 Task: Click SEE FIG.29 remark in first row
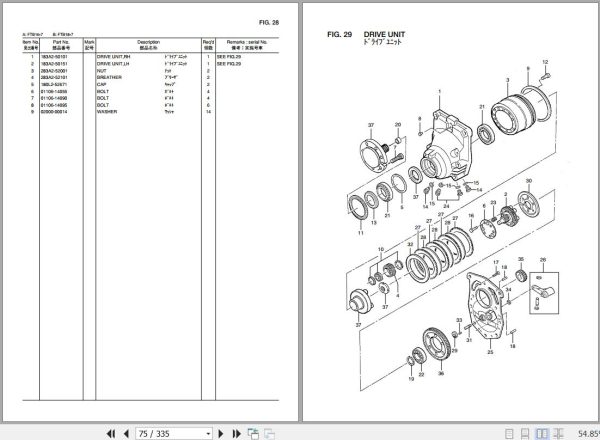pos(229,56)
